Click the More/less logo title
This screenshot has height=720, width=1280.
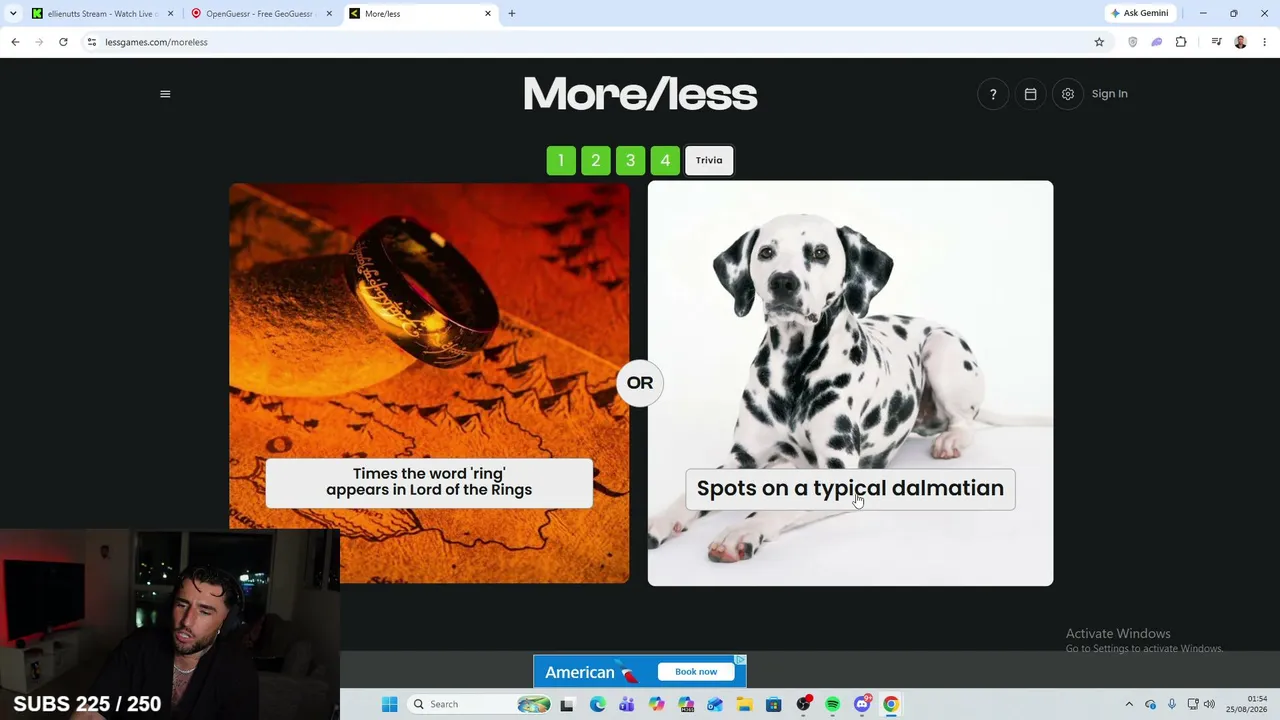pyautogui.click(x=640, y=95)
